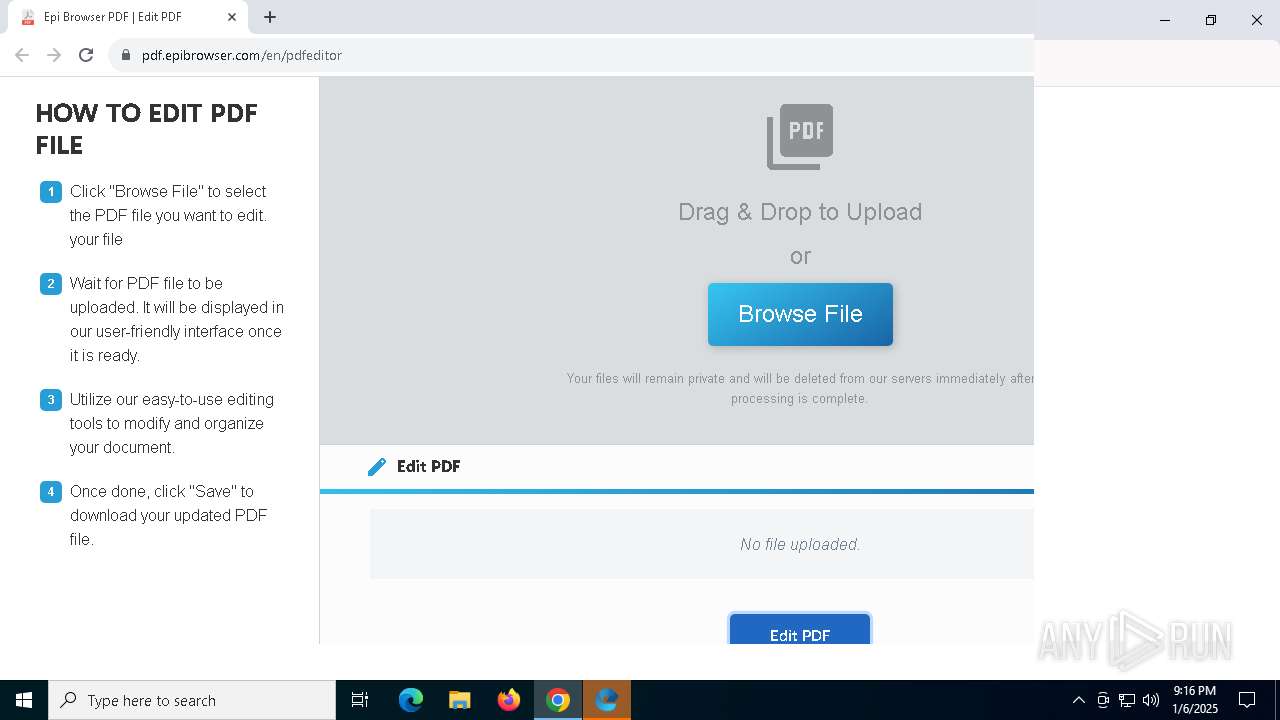Click the Edit PDF button at bottom
The image size is (1280, 720).
800,630
